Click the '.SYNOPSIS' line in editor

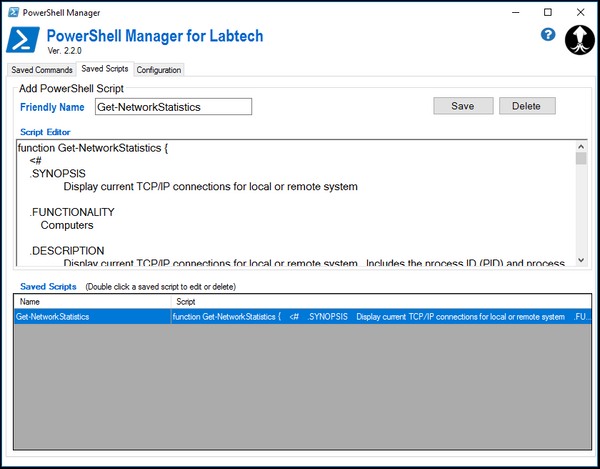pyautogui.click(x=57, y=174)
